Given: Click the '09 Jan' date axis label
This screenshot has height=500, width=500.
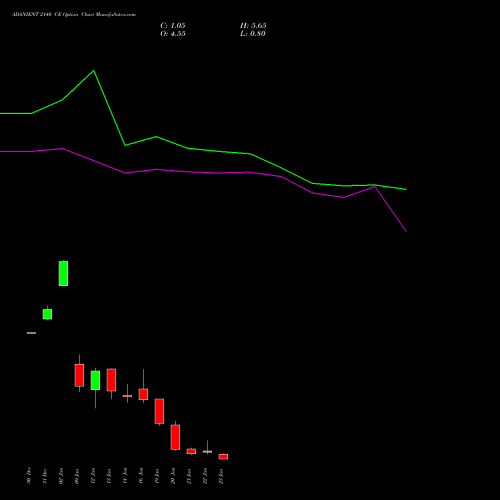Looking at the screenshot, I should tap(77, 476).
